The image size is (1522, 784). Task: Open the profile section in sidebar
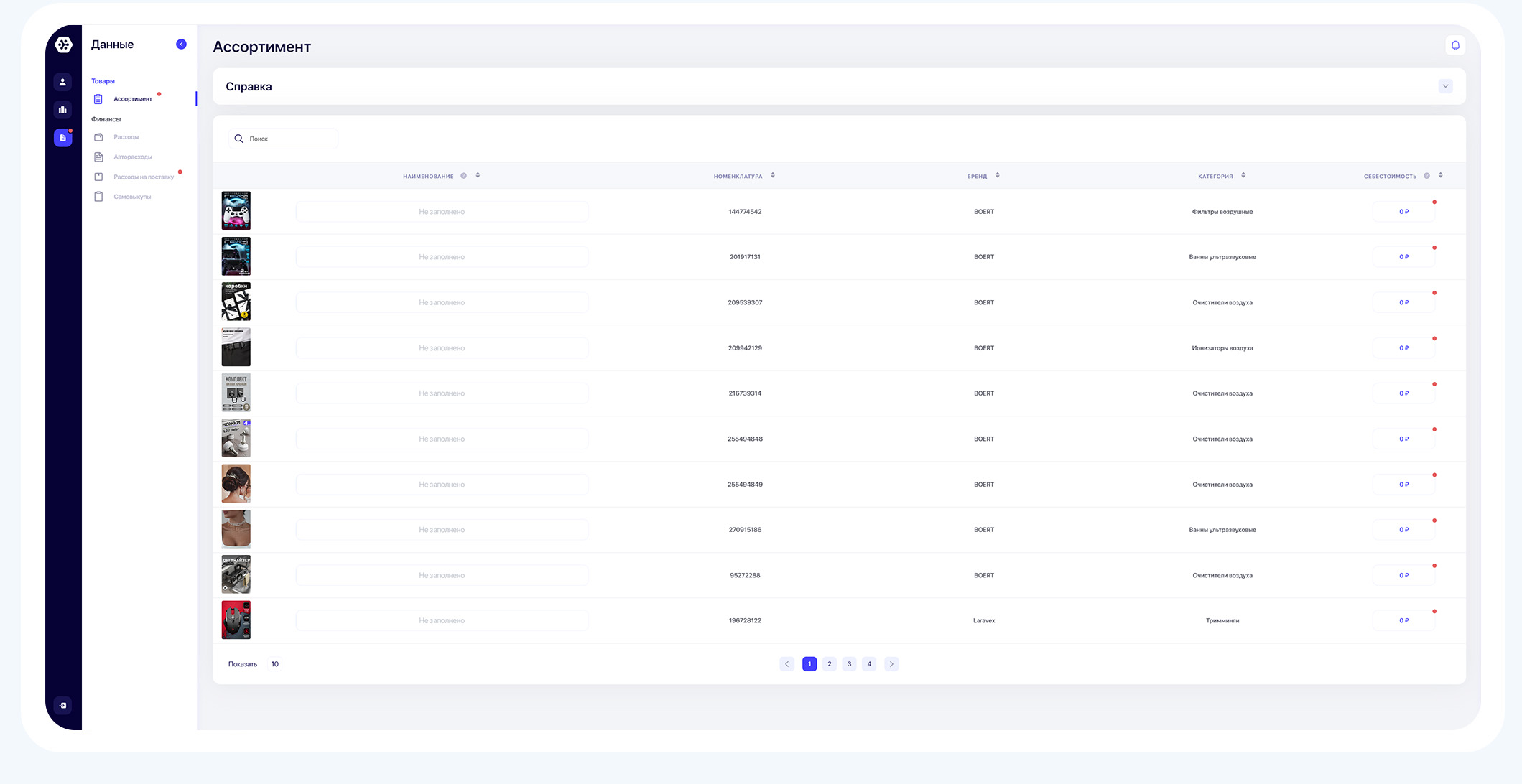(x=62, y=83)
